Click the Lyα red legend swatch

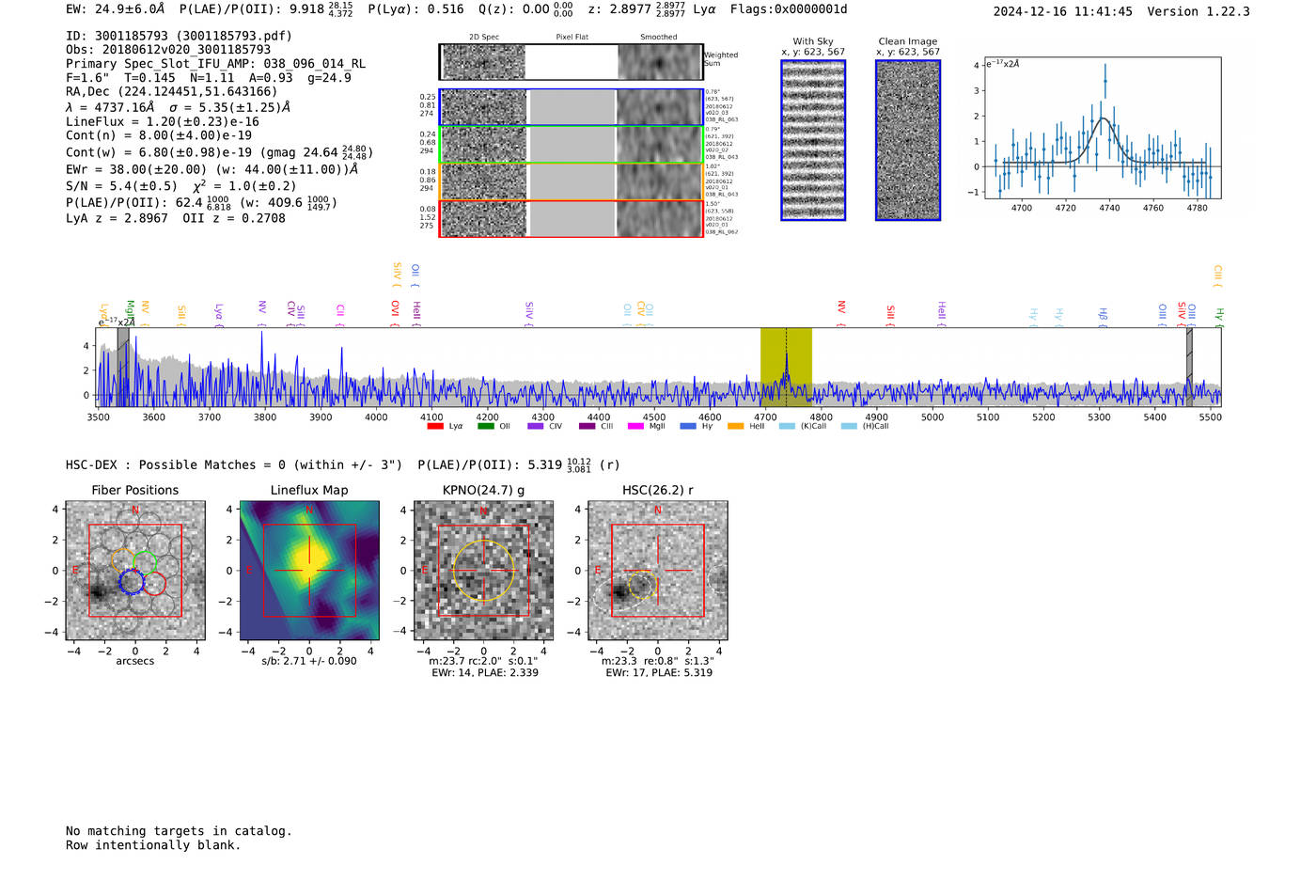pos(434,426)
